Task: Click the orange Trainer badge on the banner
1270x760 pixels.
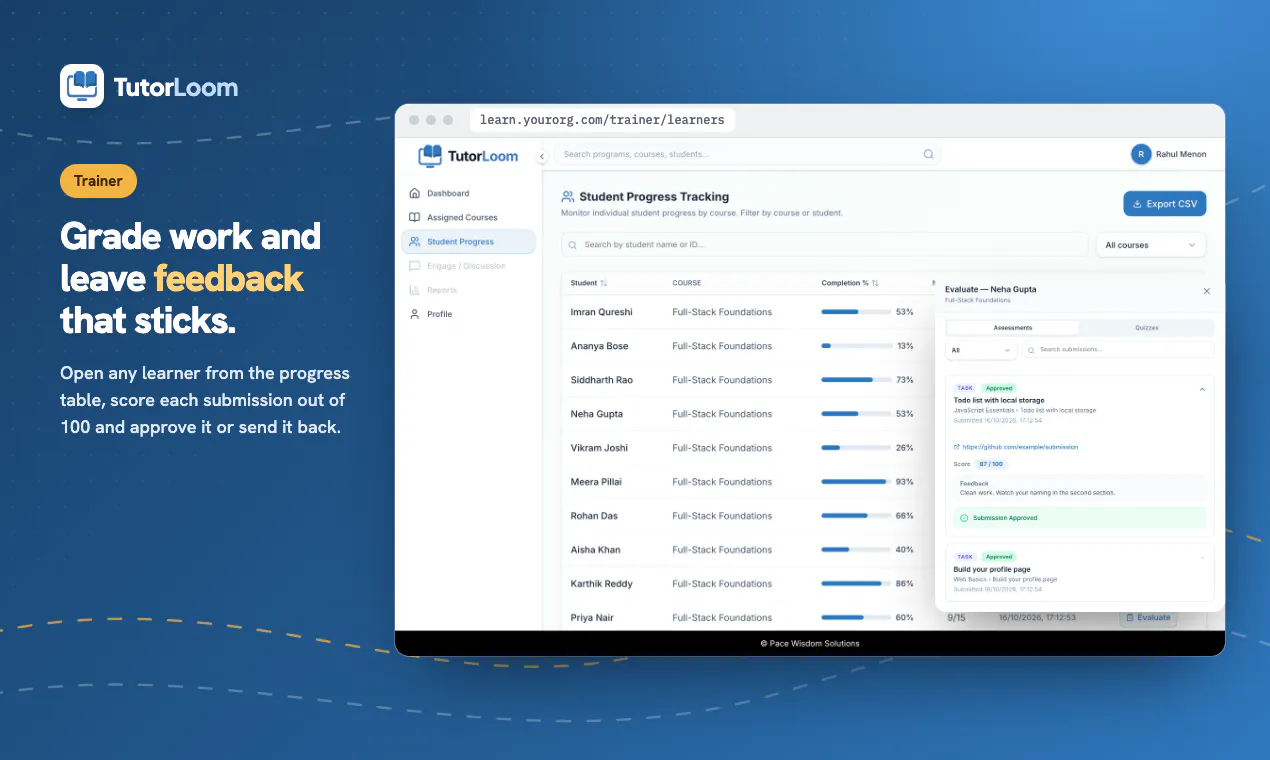Action: tap(98, 181)
